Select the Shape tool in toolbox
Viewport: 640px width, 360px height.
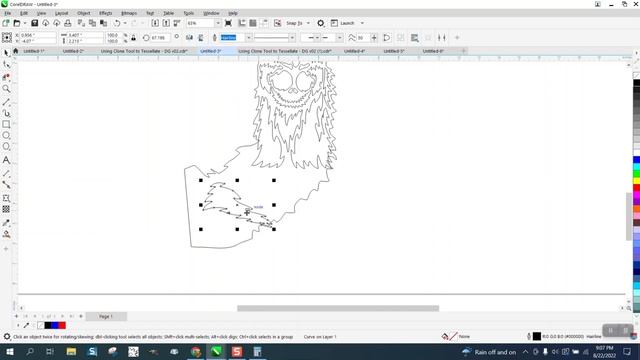pos(6,64)
